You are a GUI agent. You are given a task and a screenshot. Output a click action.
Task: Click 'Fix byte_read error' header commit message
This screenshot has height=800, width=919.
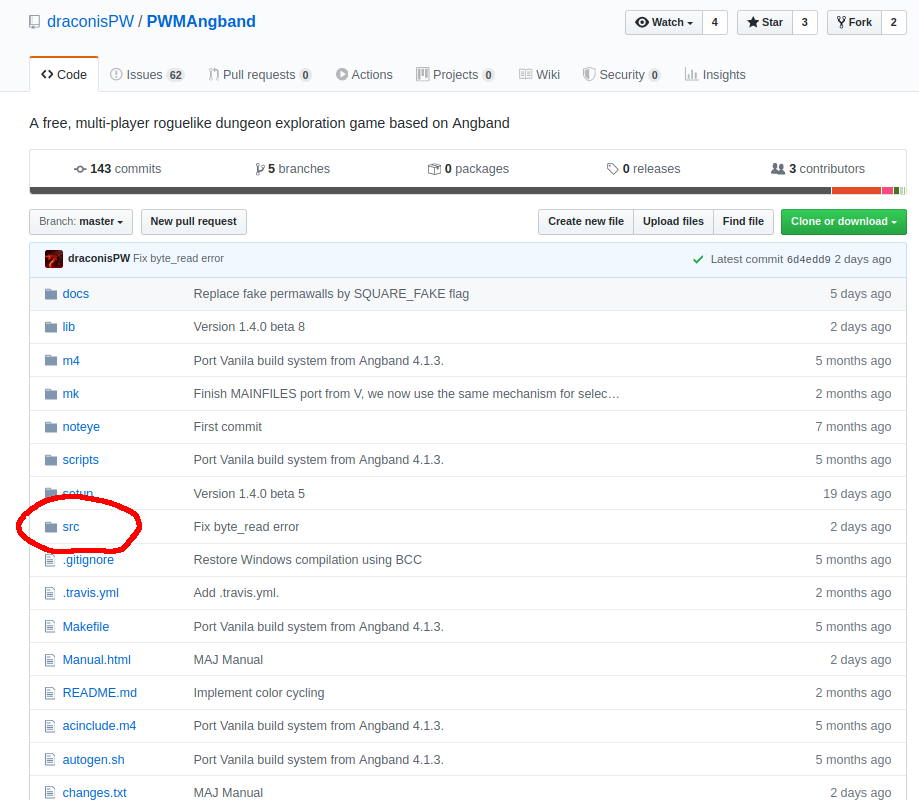(178, 258)
